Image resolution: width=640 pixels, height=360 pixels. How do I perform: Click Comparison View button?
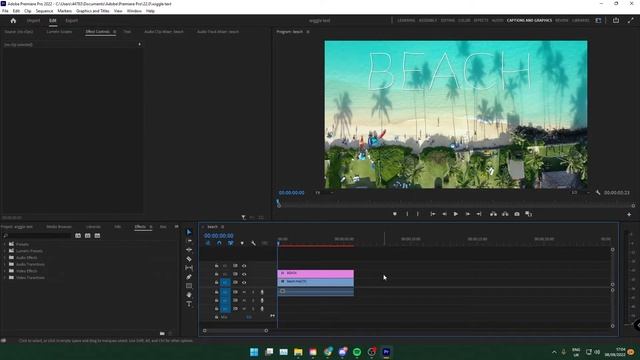click(529, 214)
